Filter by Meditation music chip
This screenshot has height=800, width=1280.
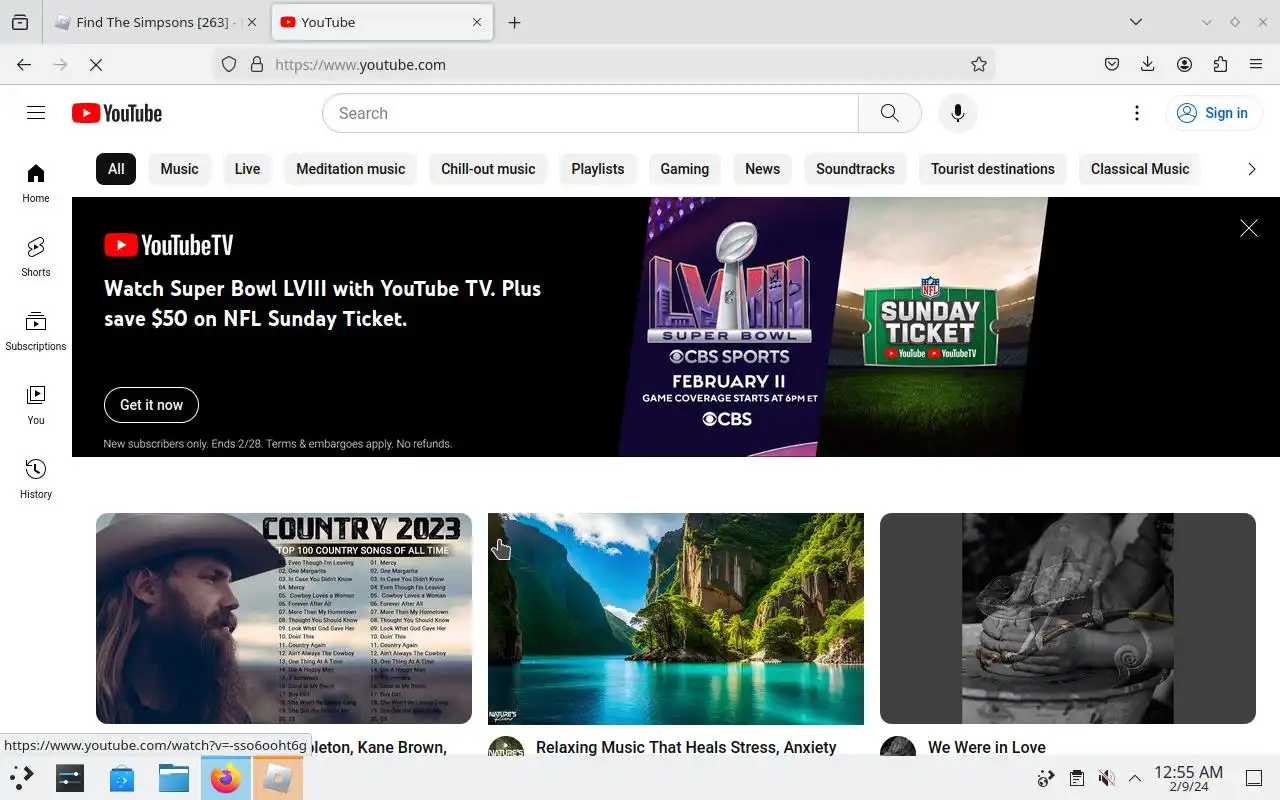(350, 169)
